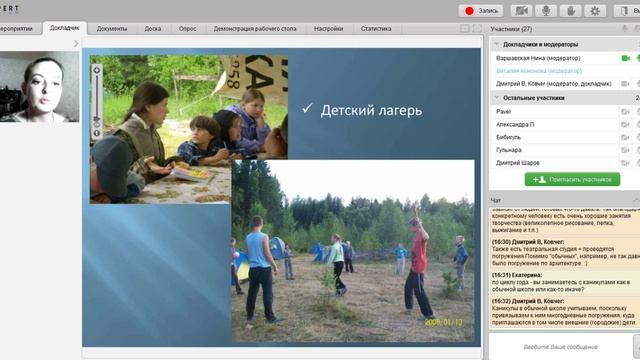640x360 pixels.
Task: Switch to single-pane layout icon
Action: [465, 29]
